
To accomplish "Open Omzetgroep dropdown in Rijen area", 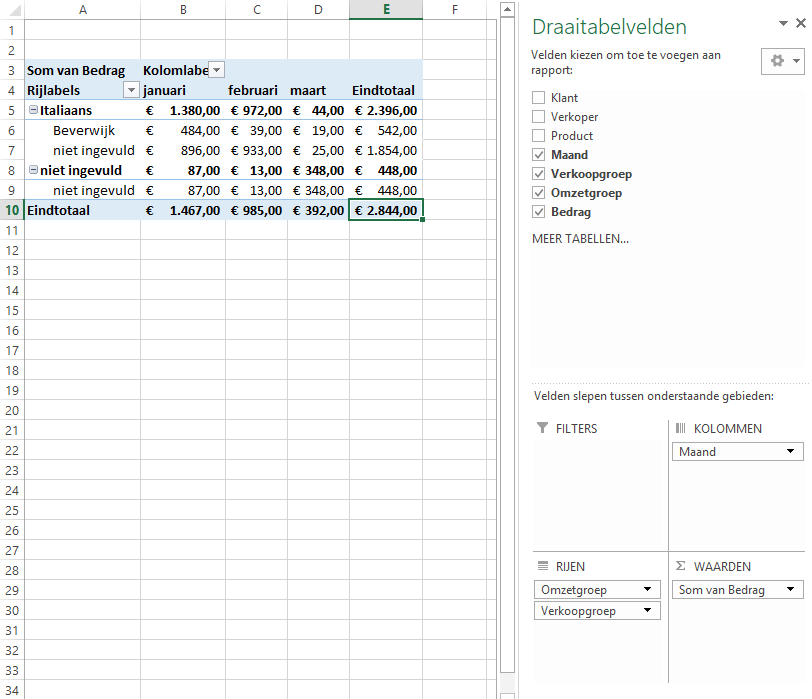I will [648, 590].
